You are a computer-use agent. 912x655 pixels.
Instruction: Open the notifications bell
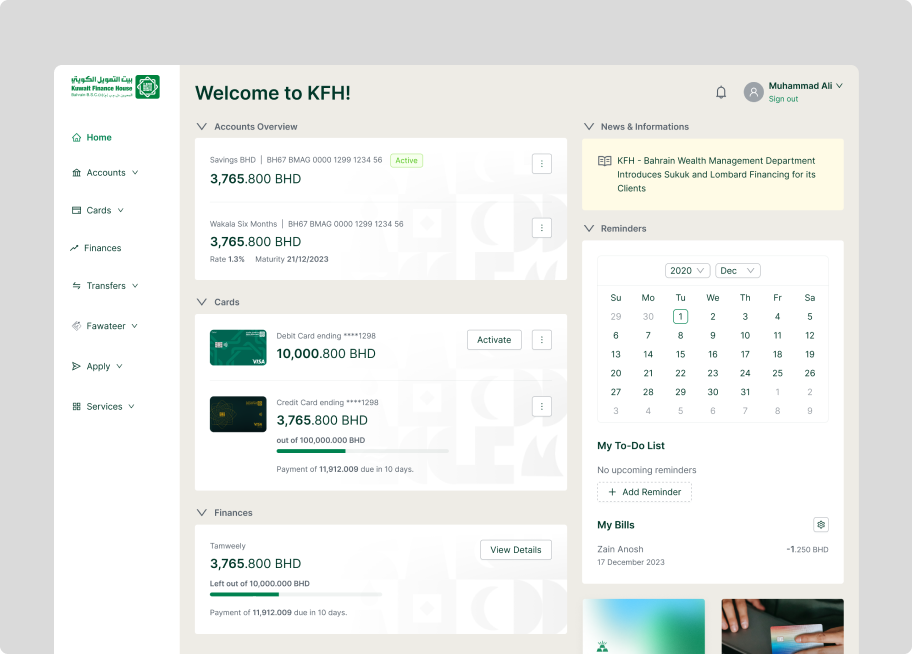tap(721, 92)
